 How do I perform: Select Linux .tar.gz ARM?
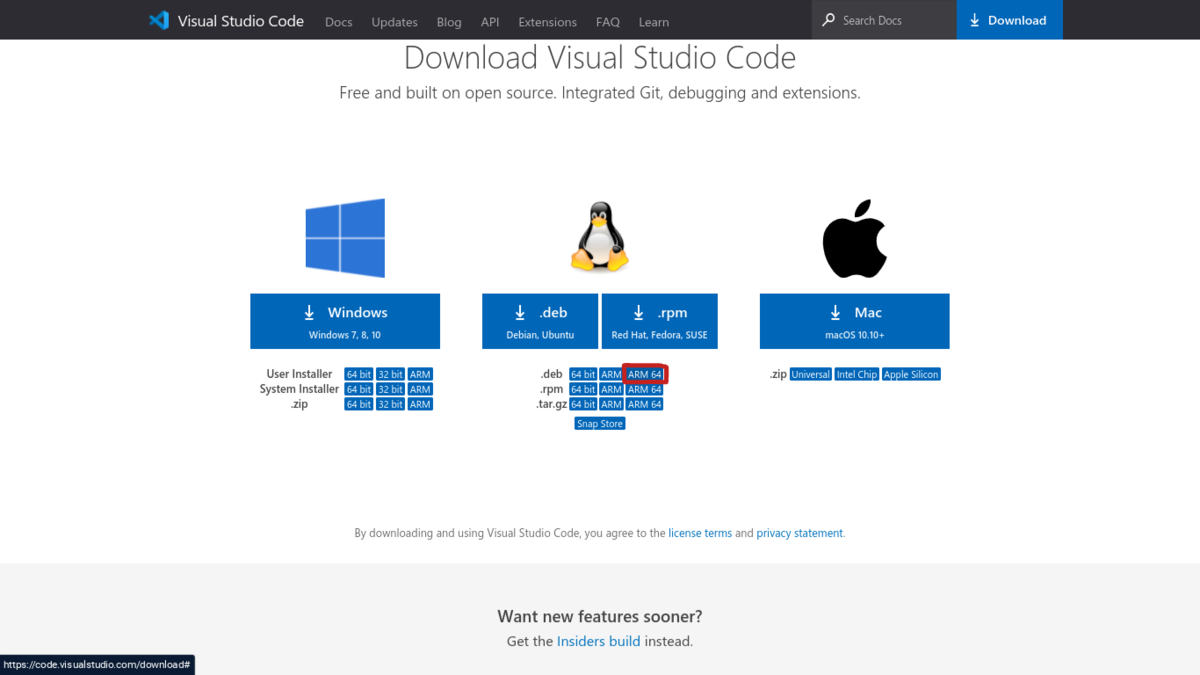pos(611,405)
